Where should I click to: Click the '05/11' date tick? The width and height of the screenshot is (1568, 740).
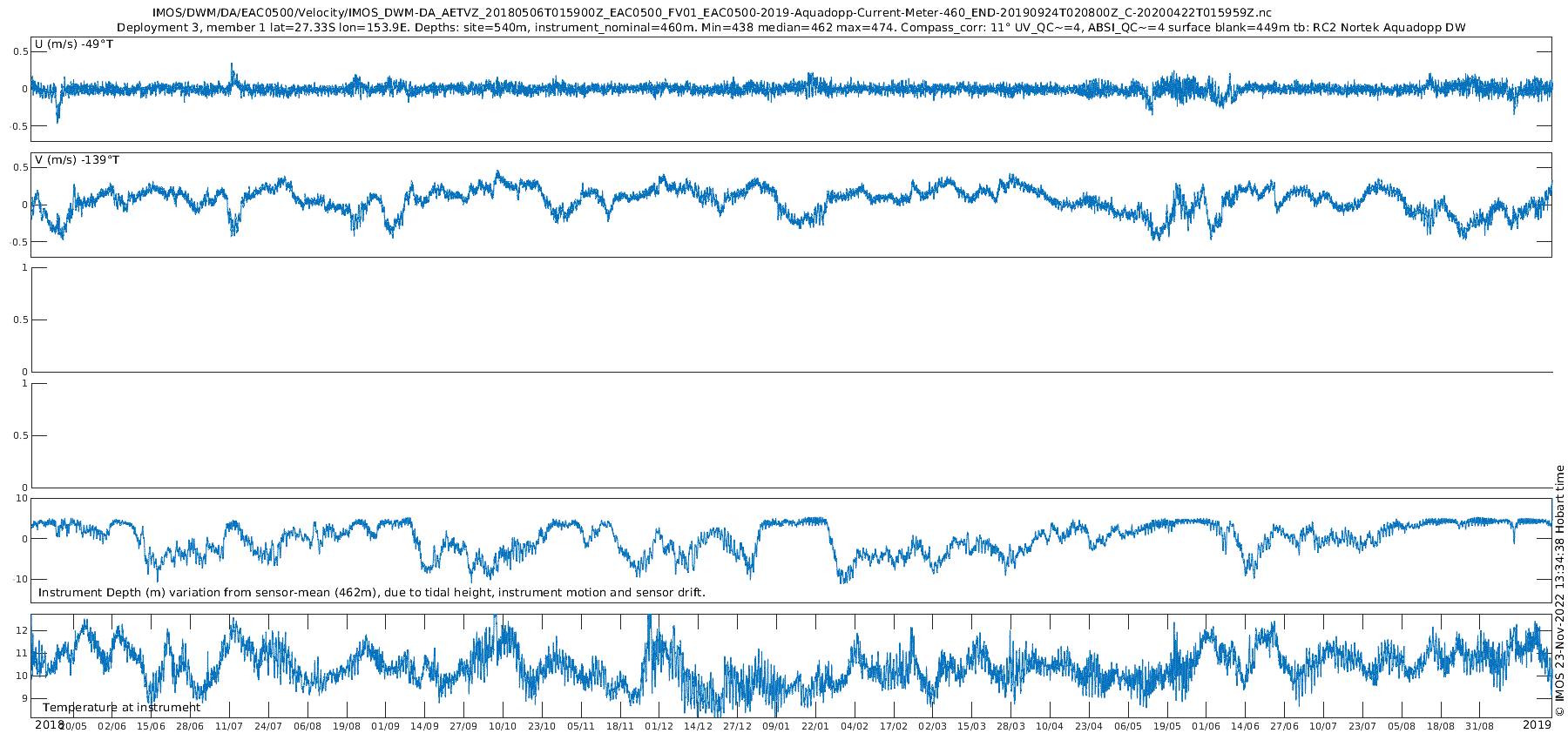[x=581, y=727]
